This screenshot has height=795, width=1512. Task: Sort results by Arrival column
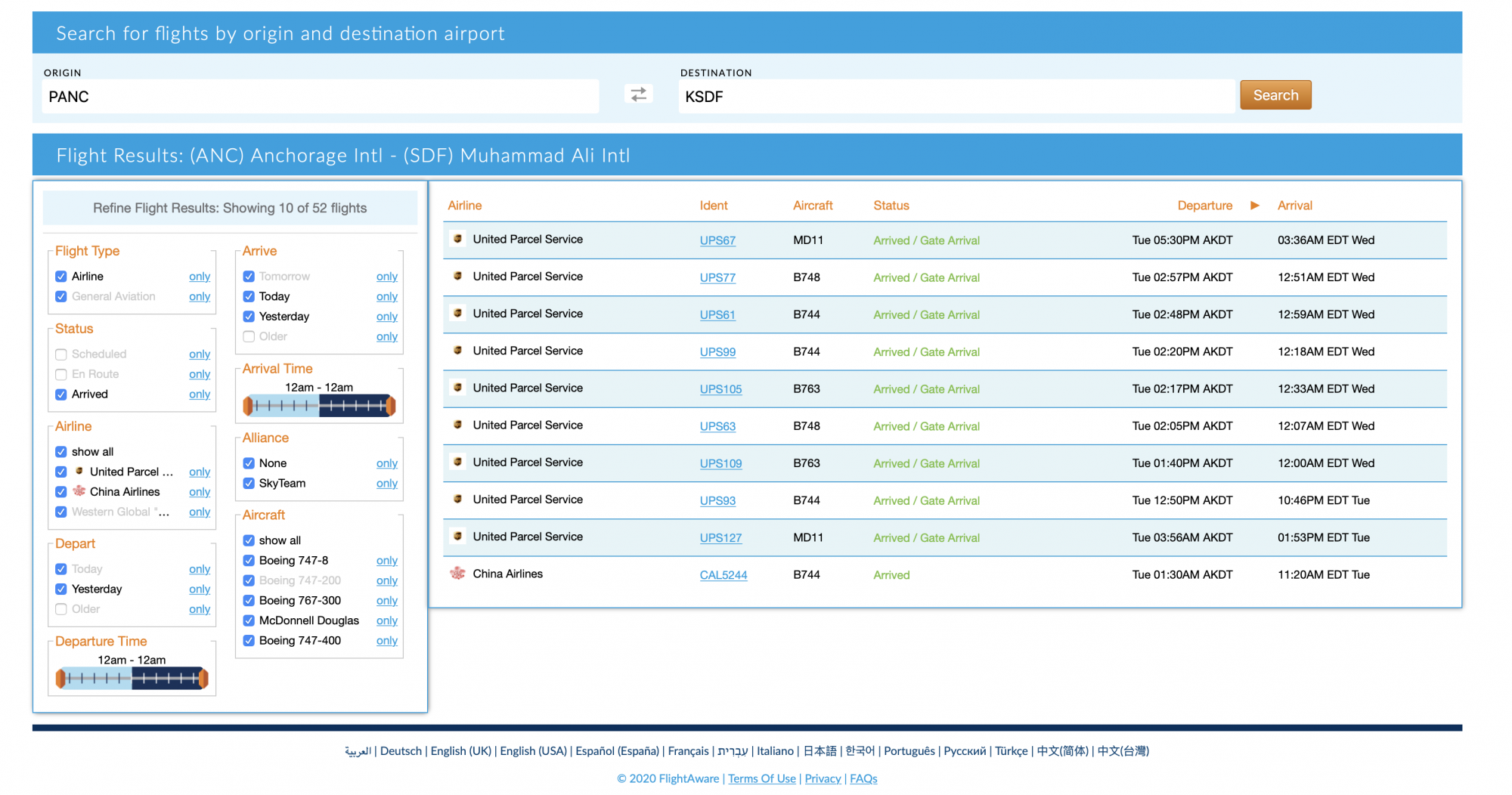(1295, 206)
